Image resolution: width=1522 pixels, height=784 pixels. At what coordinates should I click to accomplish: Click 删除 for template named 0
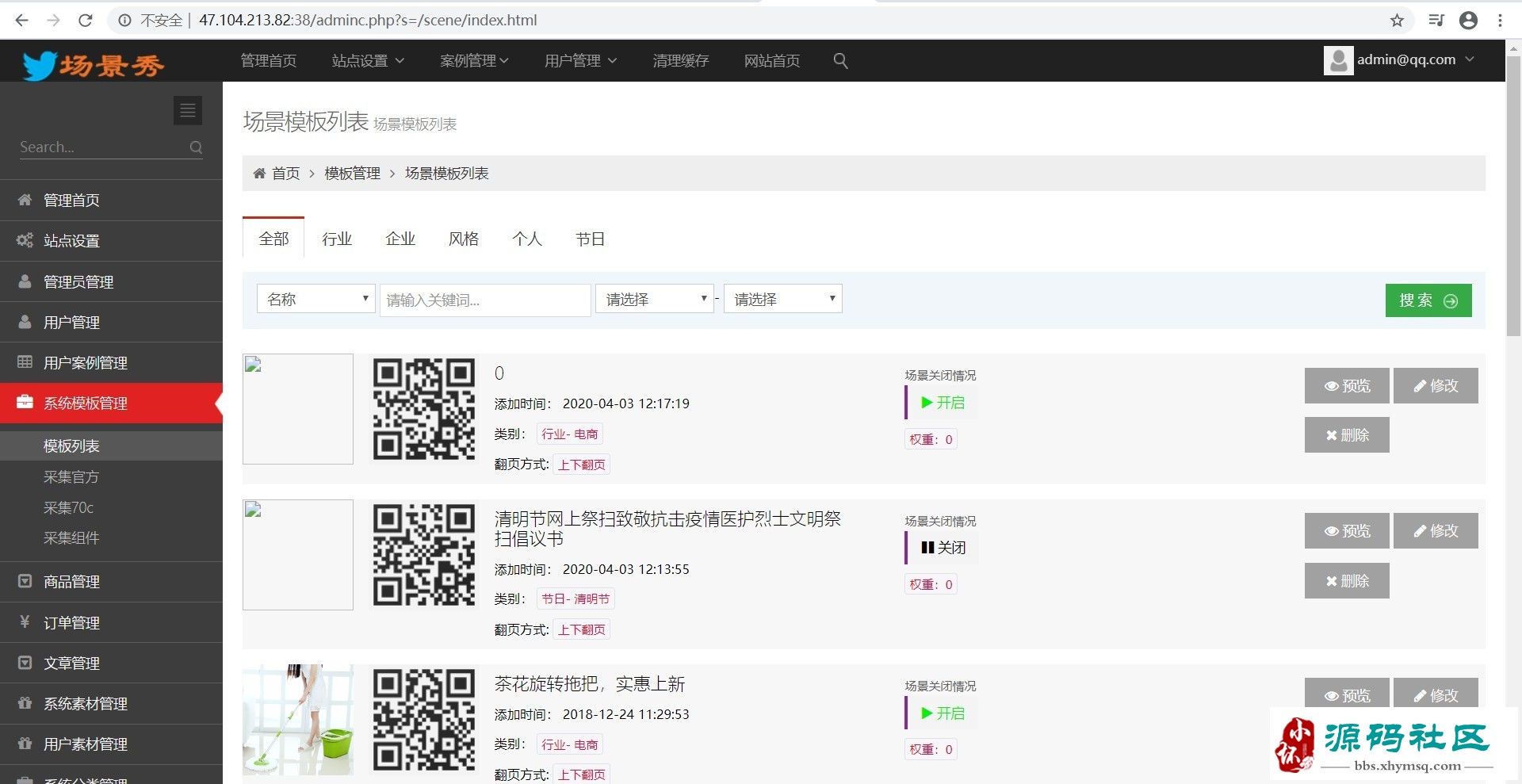click(x=1347, y=434)
